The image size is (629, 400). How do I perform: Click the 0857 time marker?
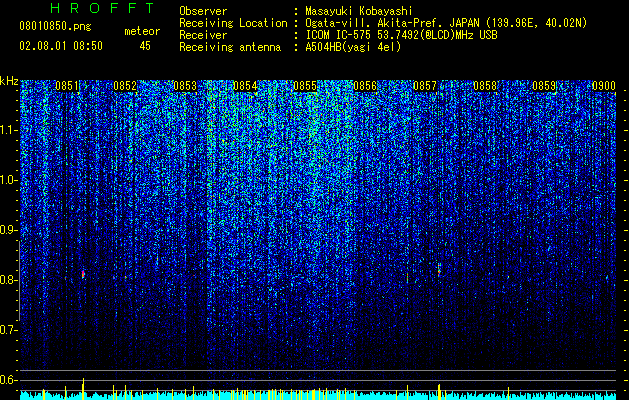[425, 86]
